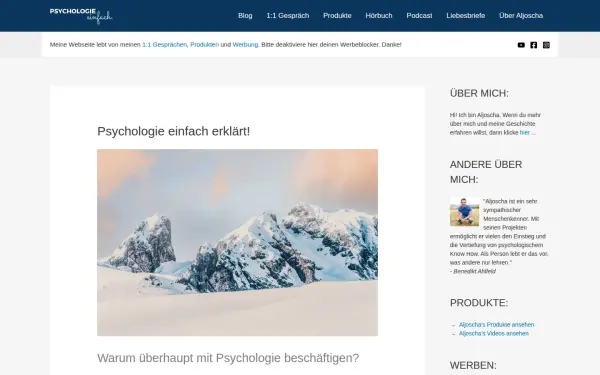Open Über Aljoscha in the navigation
Screen dimensions: 600x375
[521, 16]
